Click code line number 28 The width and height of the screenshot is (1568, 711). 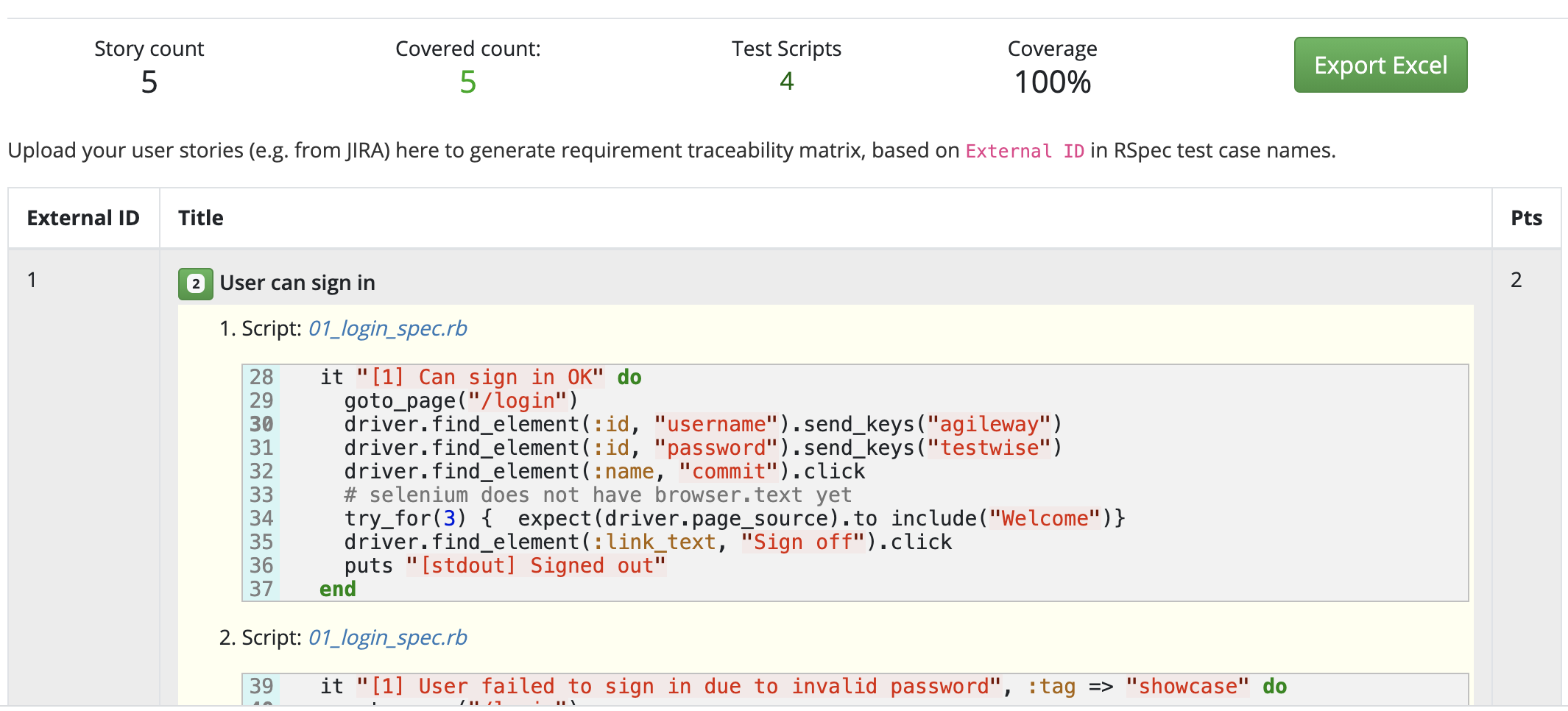tap(261, 377)
